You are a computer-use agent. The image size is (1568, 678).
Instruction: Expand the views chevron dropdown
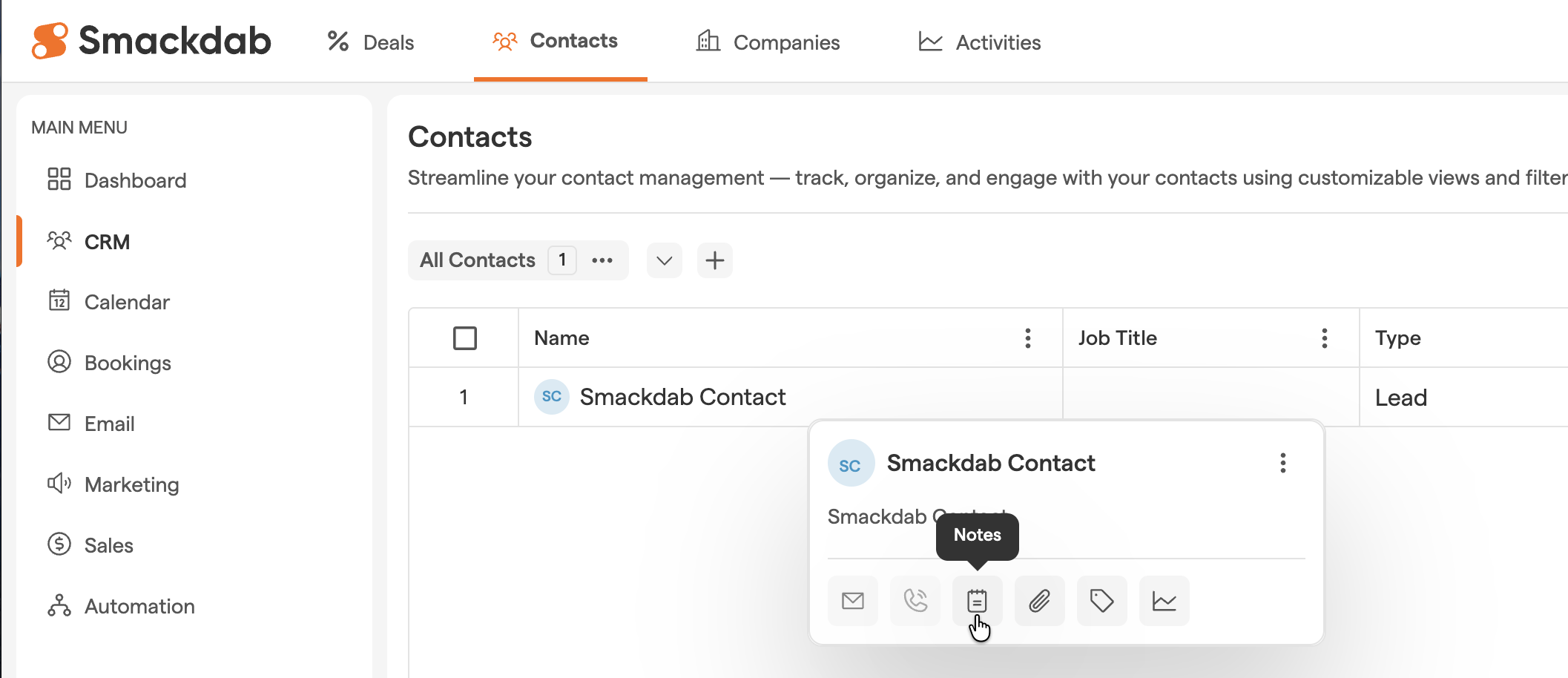coord(664,260)
